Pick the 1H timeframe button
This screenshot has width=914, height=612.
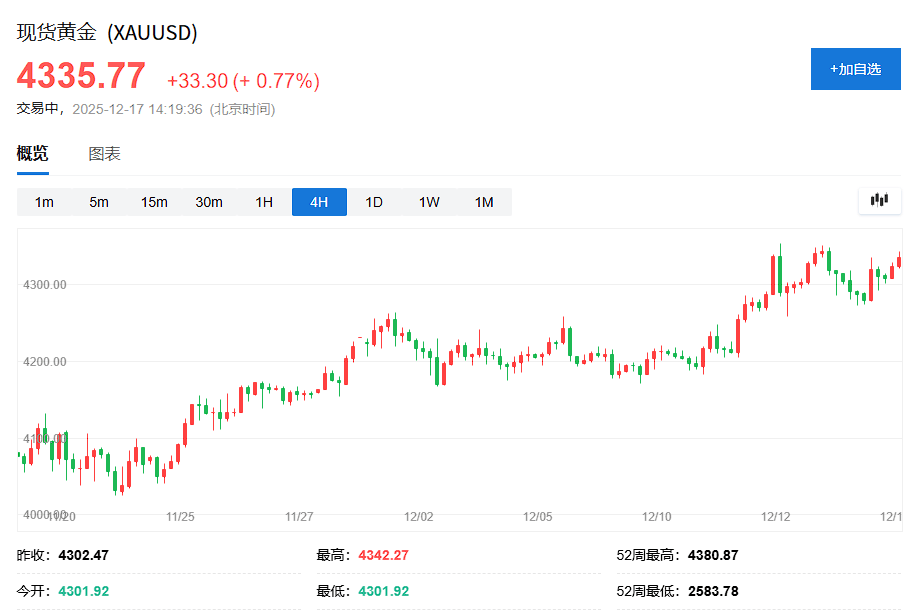pos(264,202)
